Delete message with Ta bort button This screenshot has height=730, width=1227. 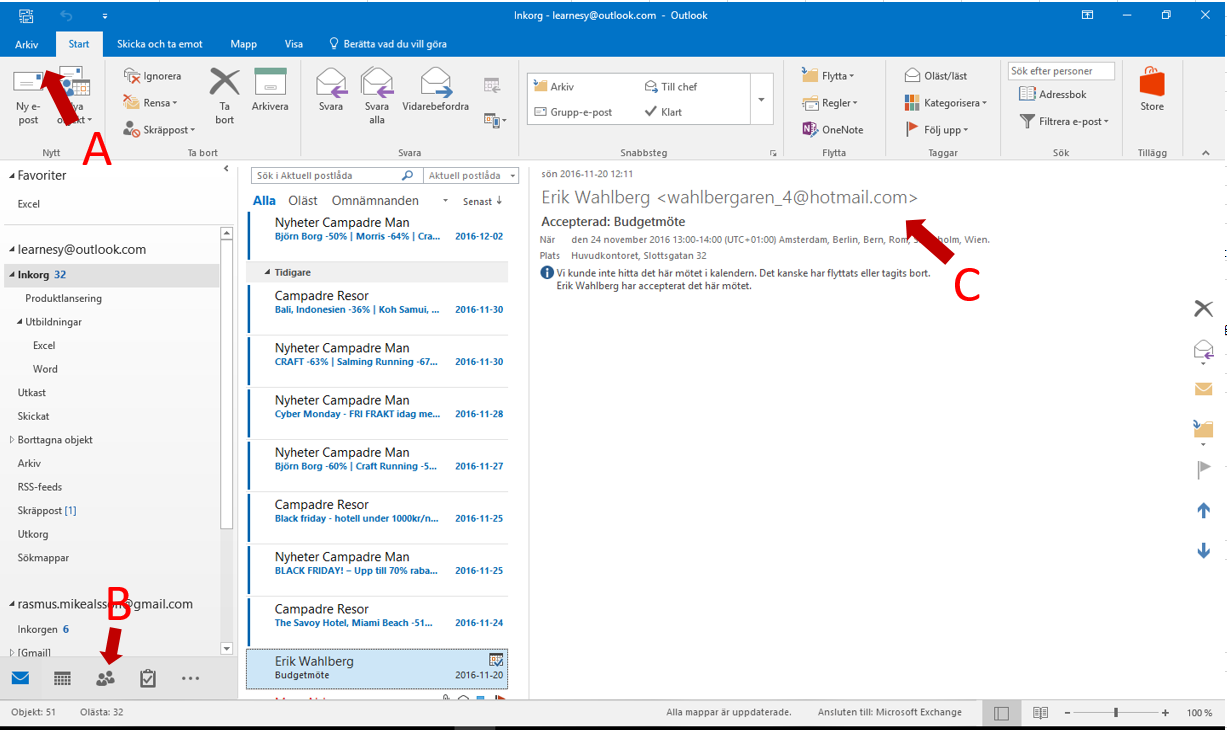pos(225,96)
